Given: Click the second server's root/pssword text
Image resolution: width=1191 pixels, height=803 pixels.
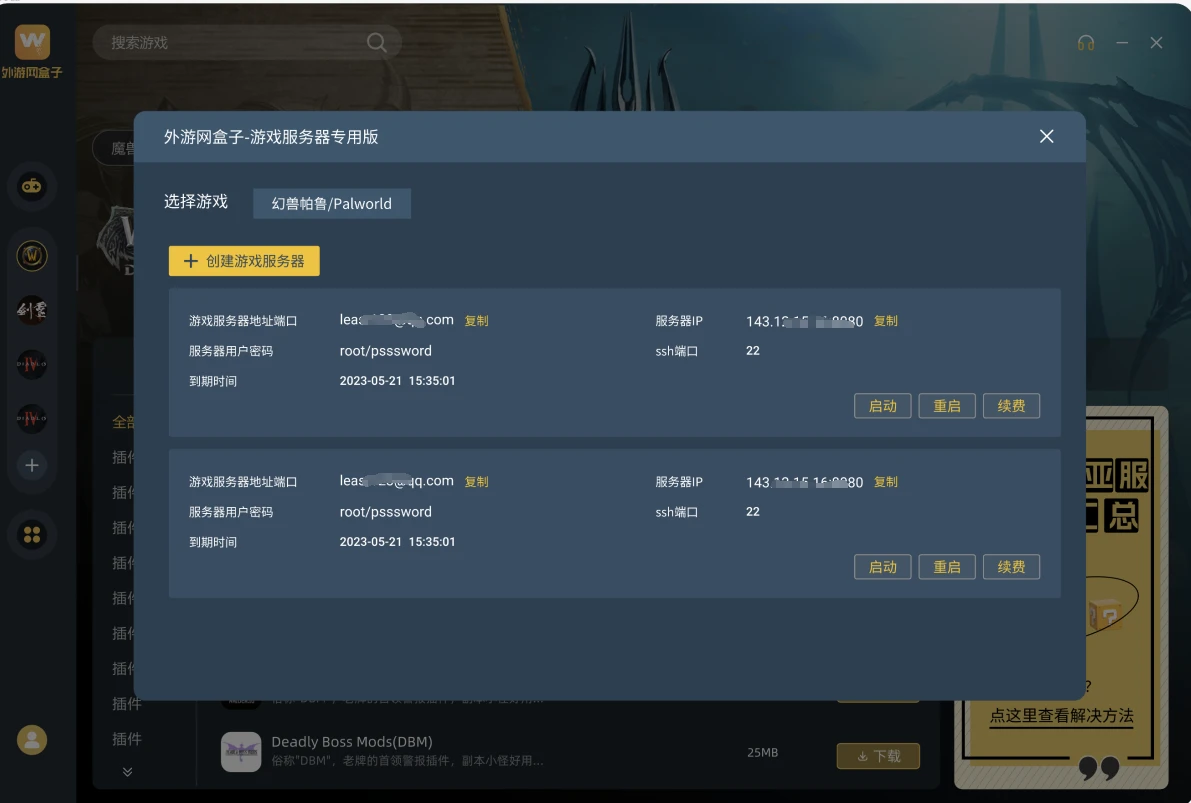Looking at the screenshot, I should pyautogui.click(x=385, y=512).
